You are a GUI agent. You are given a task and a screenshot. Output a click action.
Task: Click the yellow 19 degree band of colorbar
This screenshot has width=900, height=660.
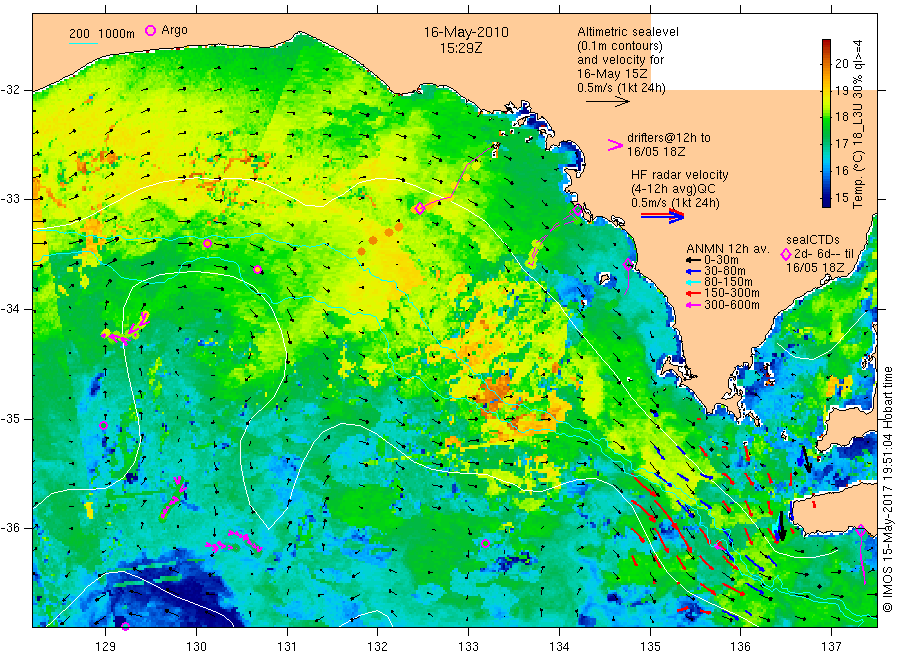(826, 91)
